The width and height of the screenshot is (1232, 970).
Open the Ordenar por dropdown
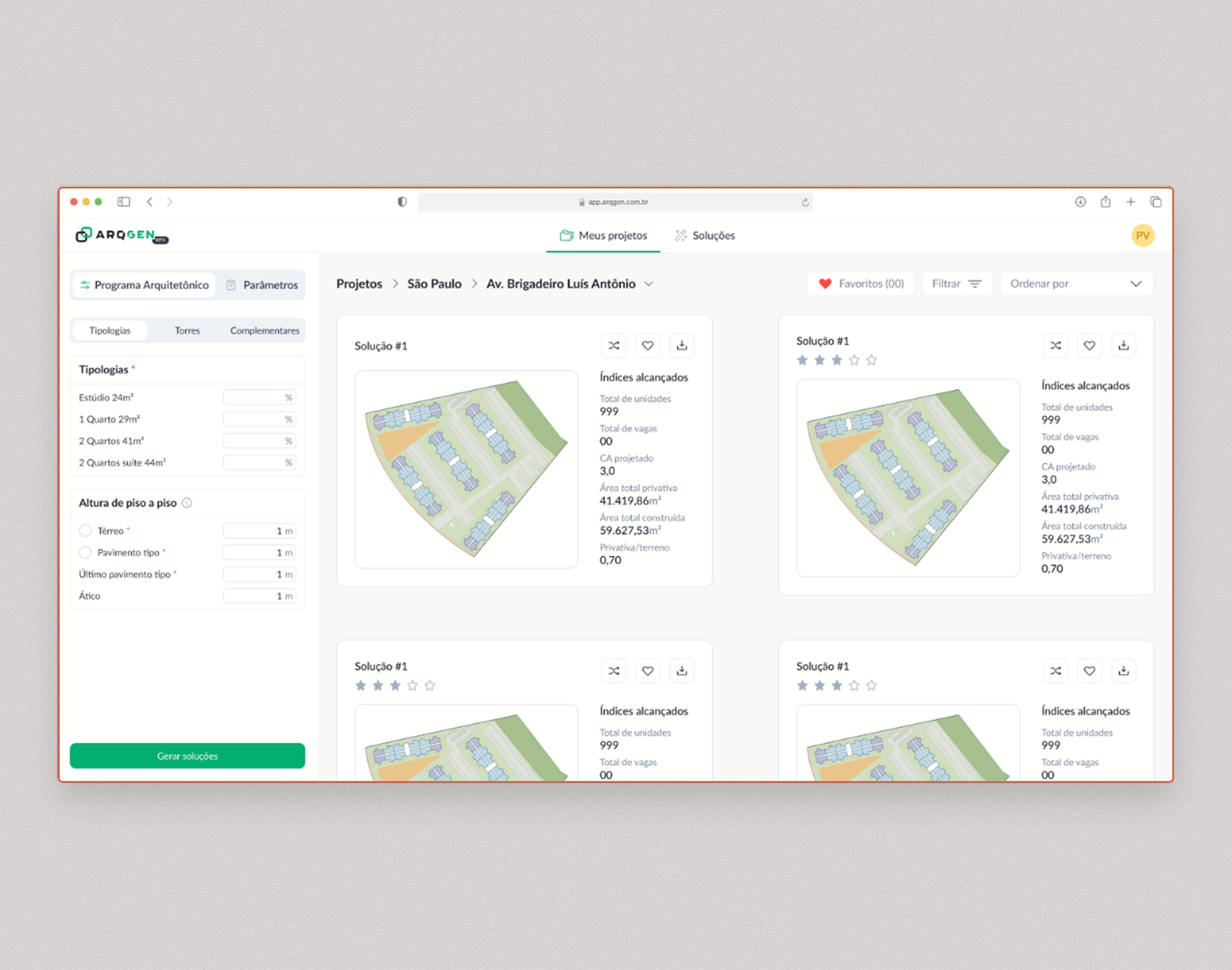(1076, 284)
